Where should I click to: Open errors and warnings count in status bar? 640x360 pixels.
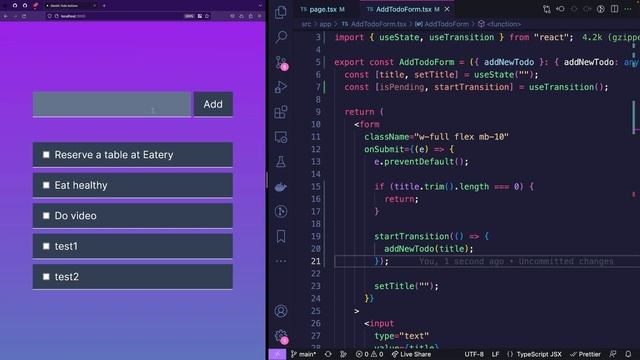(x=369, y=354)
